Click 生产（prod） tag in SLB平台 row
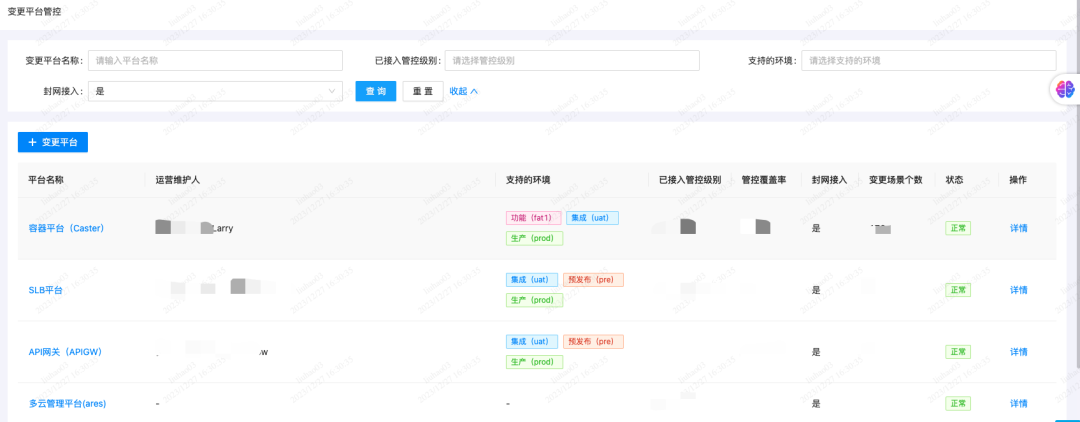Image resolution: width=1080 pixels, height=422 pixels. (x=534, y=300)
